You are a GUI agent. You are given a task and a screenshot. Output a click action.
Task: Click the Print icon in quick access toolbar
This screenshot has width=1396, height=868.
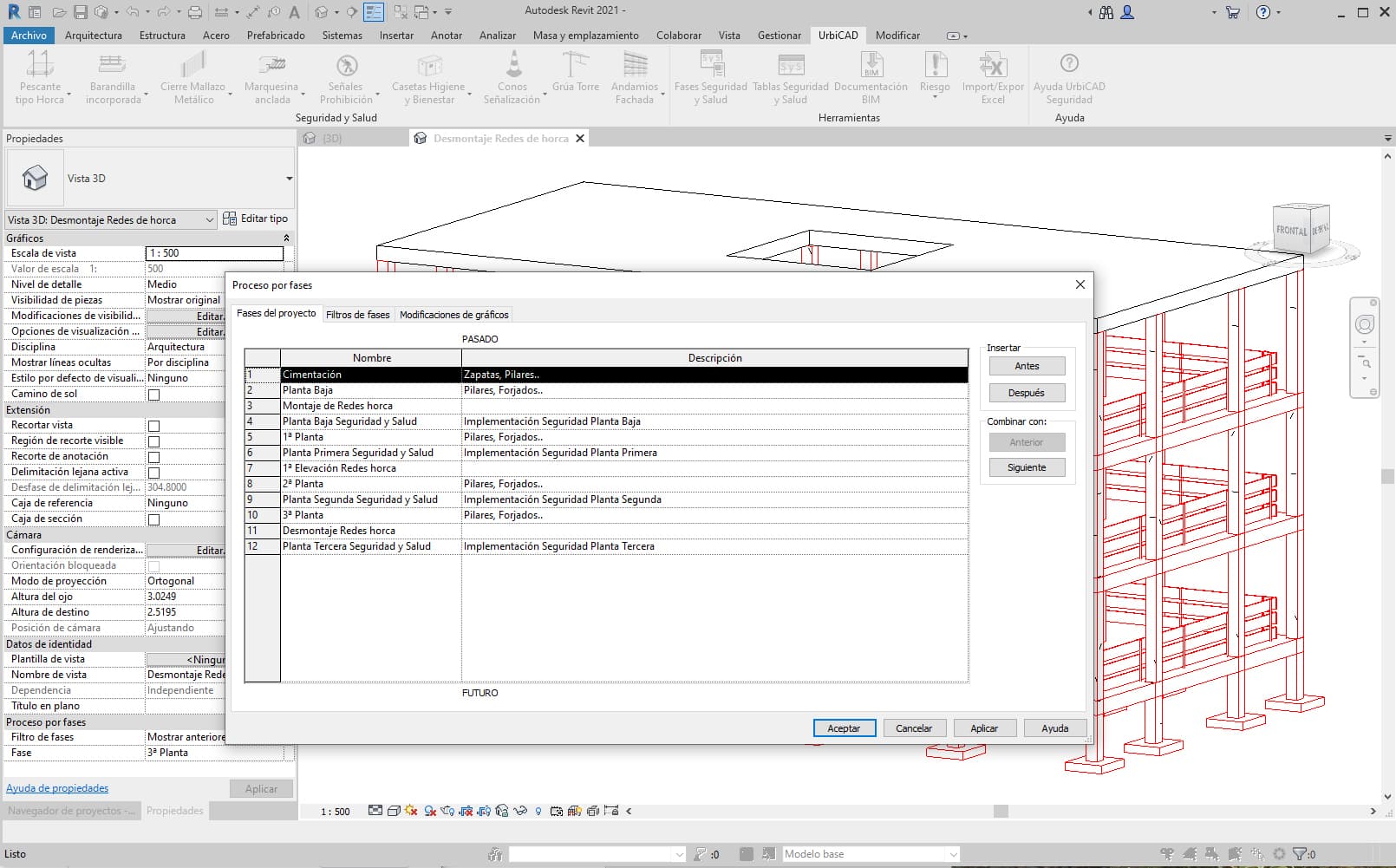coord(195,12)
